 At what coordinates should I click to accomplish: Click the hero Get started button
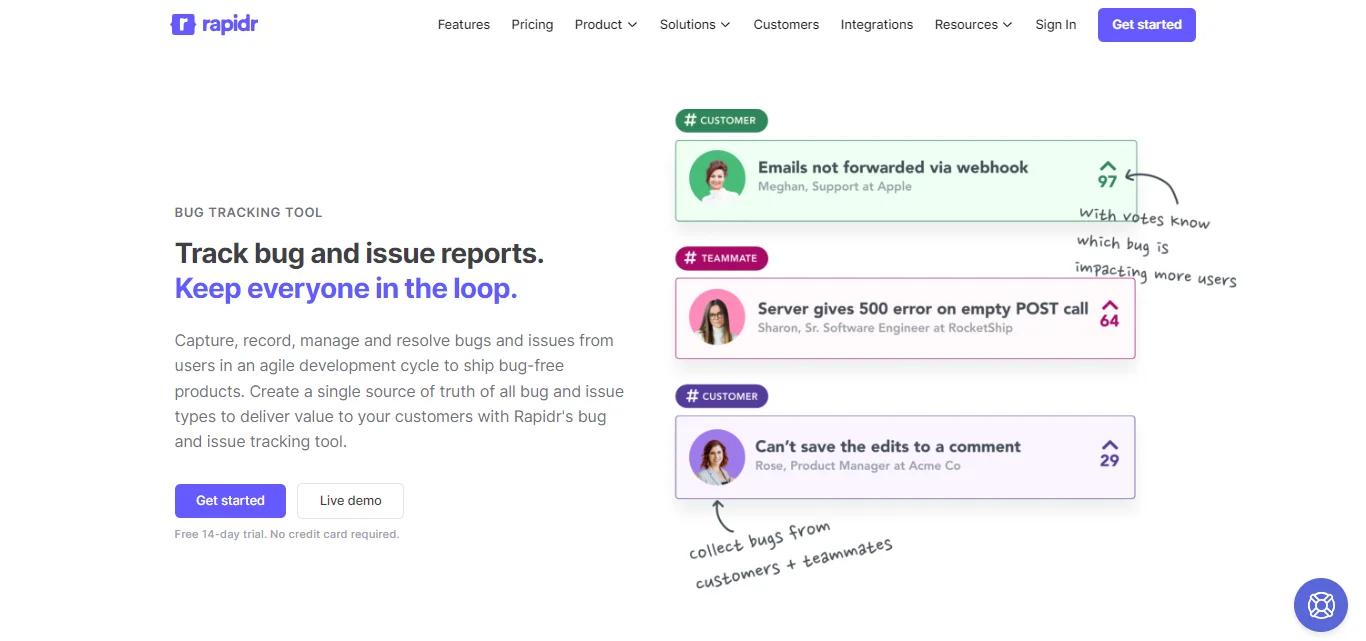point(230,501)
